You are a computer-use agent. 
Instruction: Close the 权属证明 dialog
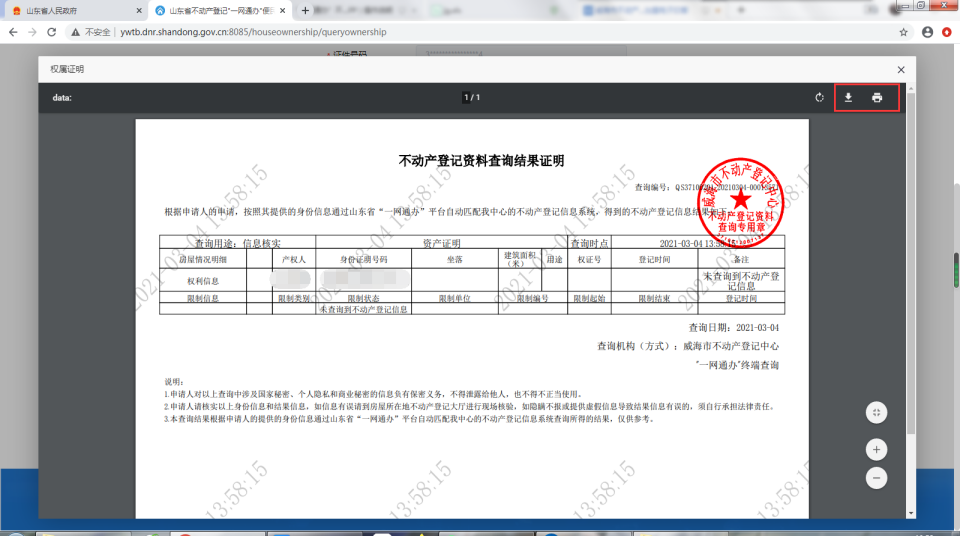[x=900, y=70]
